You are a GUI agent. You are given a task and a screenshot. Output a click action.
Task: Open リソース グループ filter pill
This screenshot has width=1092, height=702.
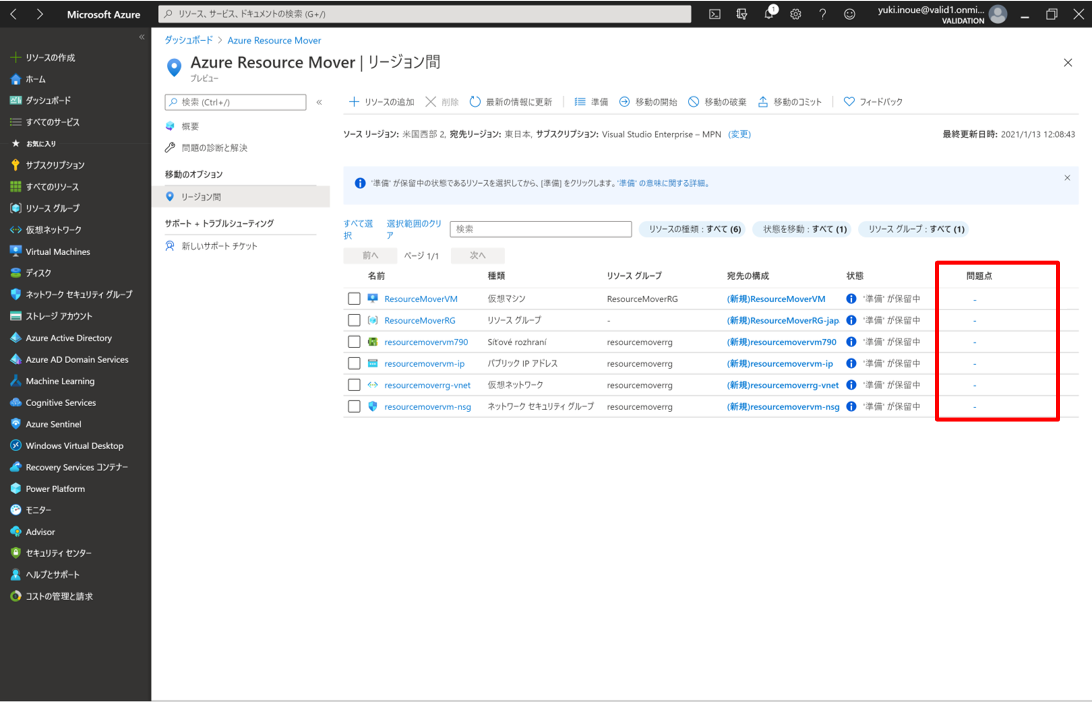[x=914, y=229]
